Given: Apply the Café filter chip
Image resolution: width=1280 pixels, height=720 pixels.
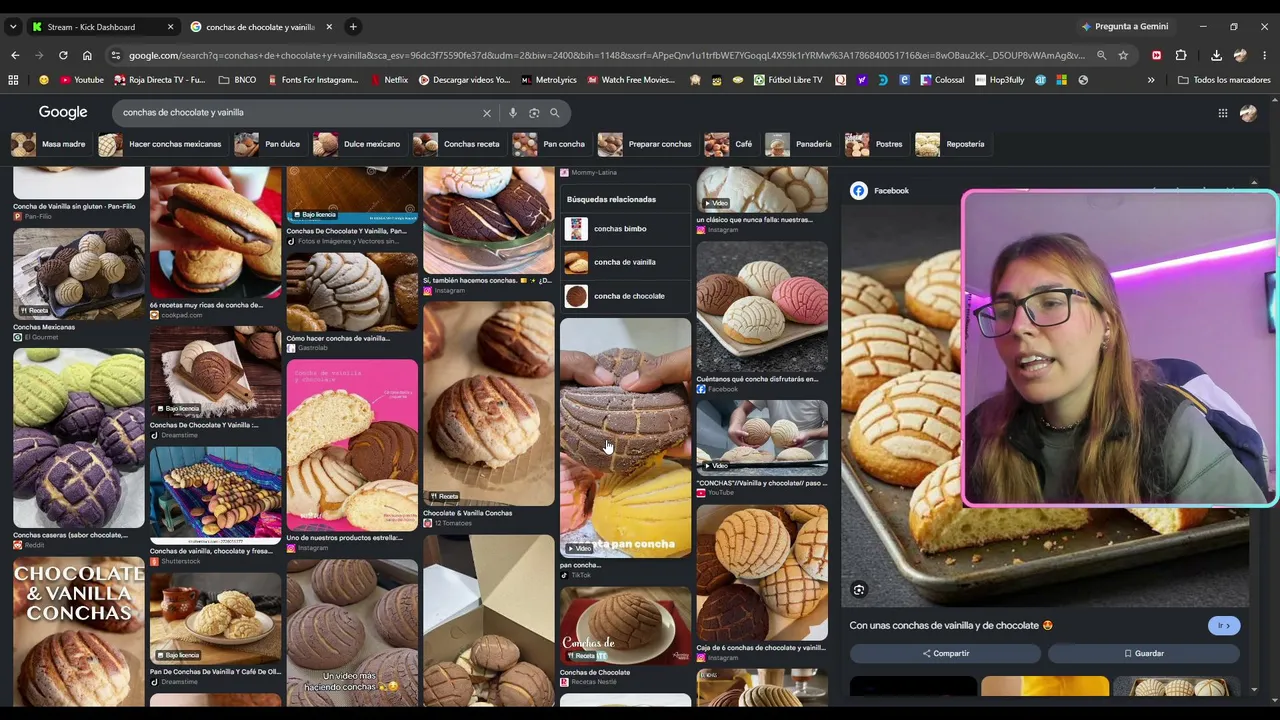Looking at the screenshot, I should tap(729, 144).
